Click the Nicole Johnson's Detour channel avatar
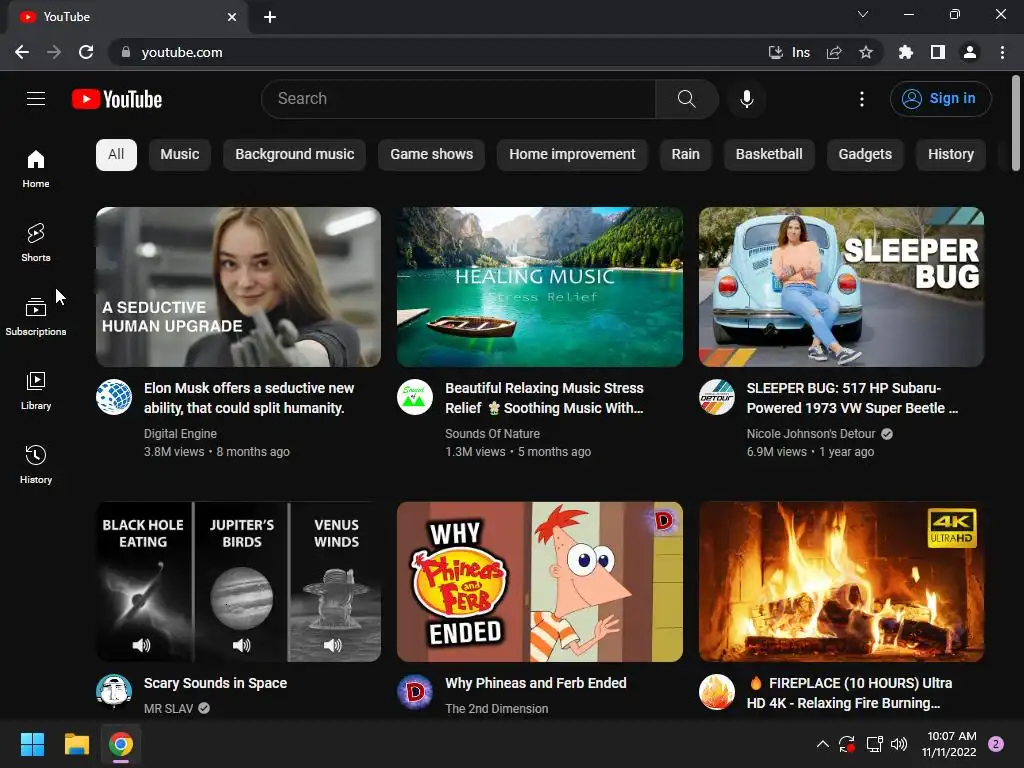 (717, 397)
